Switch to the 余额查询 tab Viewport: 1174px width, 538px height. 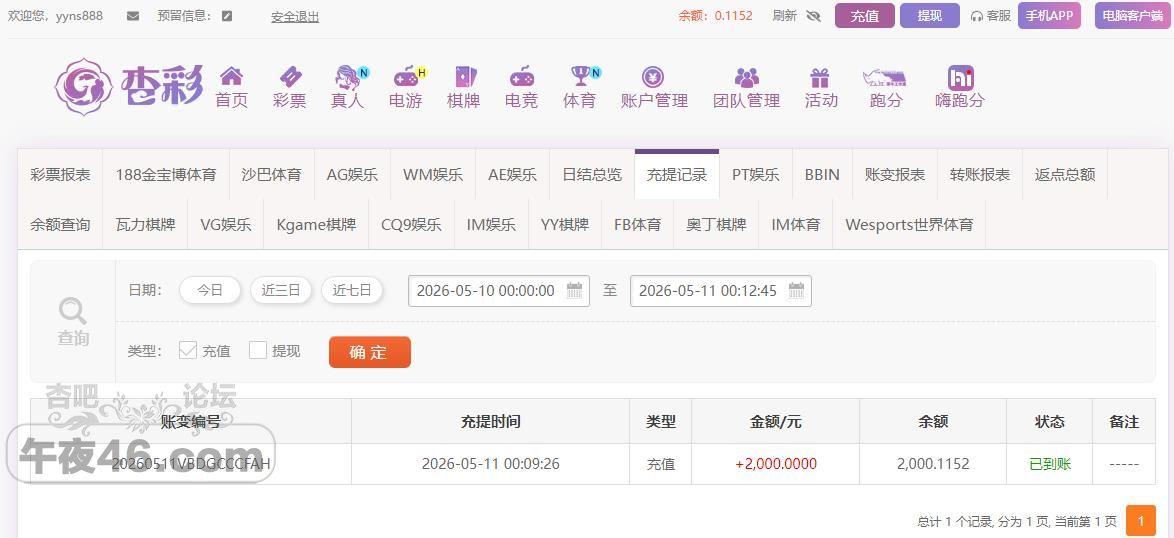tap(61, 224)
